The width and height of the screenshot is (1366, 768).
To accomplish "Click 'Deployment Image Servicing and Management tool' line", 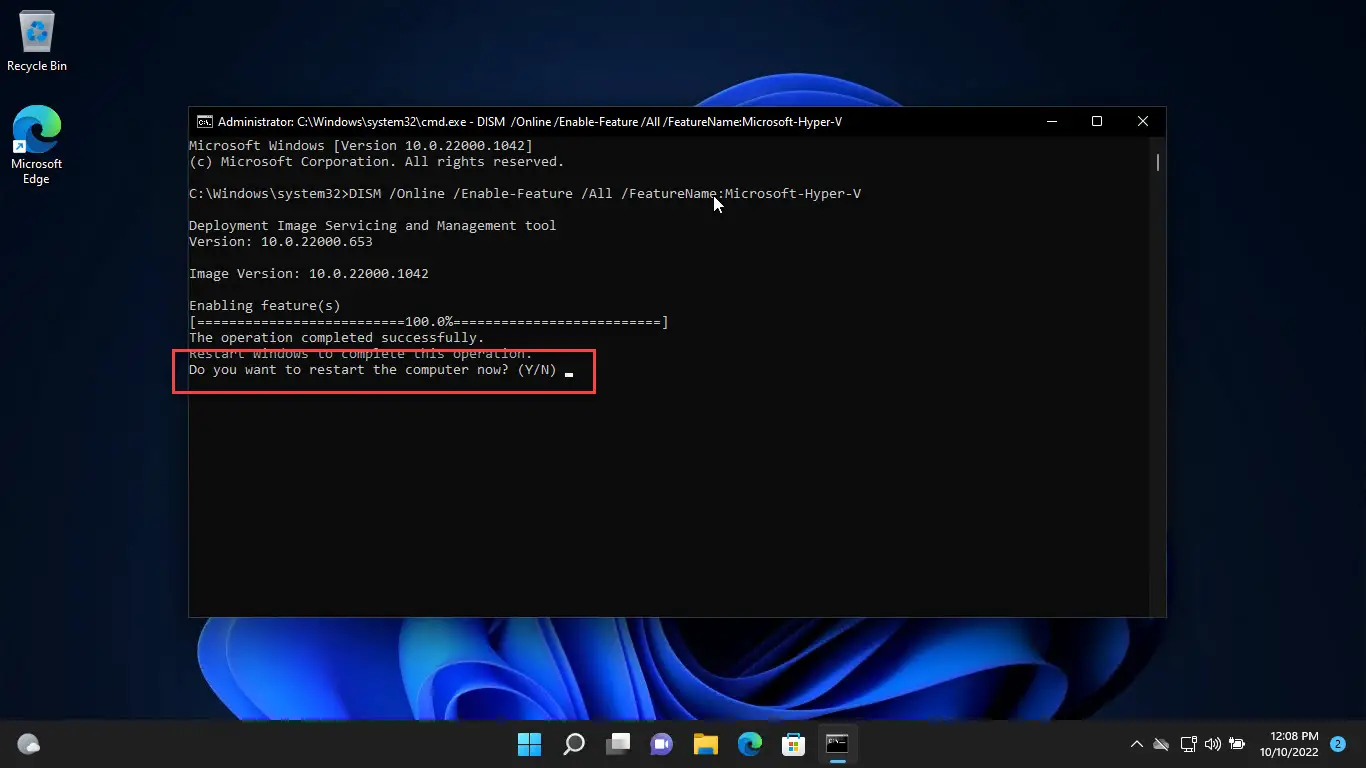I will pyautogui.click(x=373, y=226).
